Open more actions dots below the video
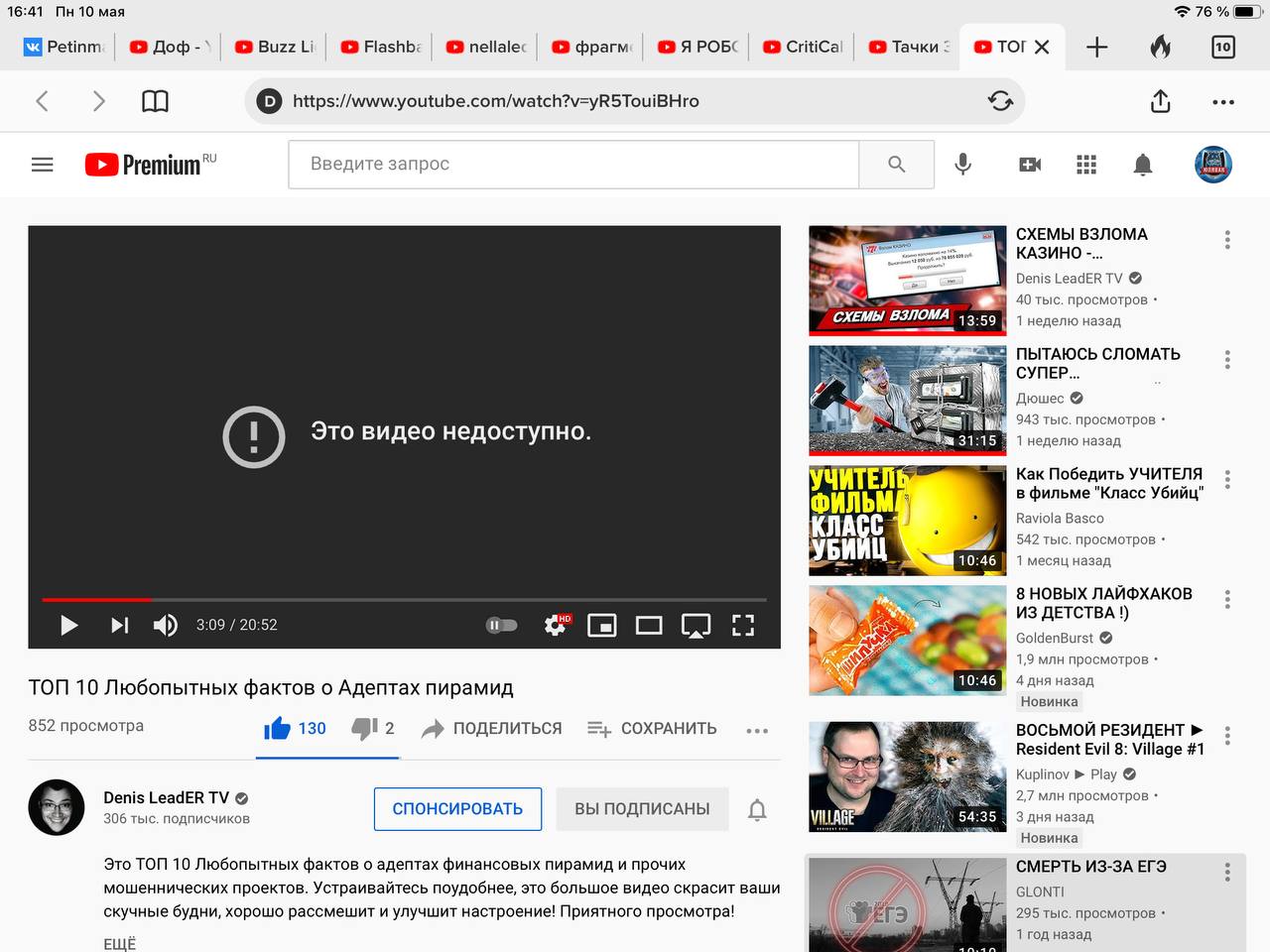The width and height of the screenshot is (1270, 952). 757,731
